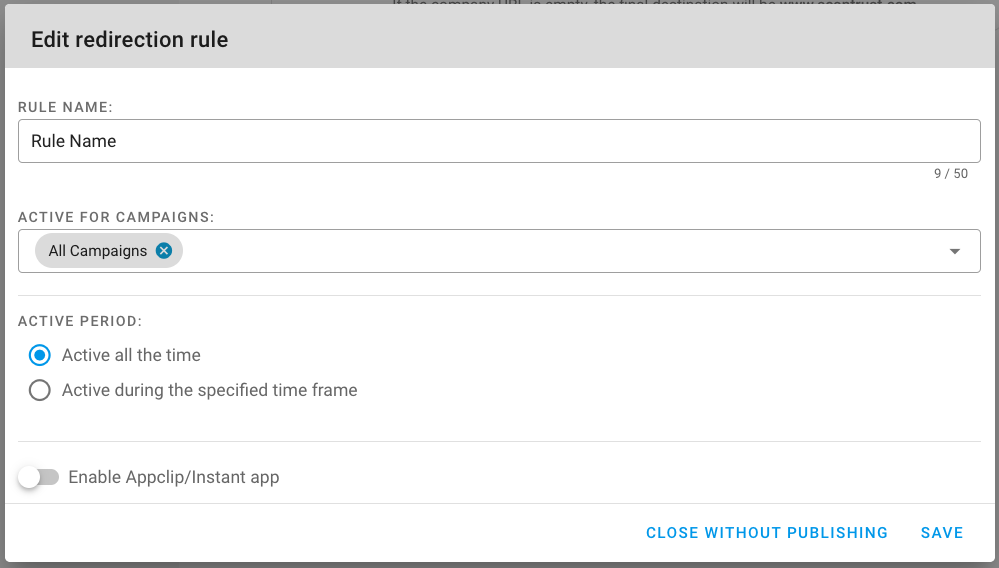Screen dimensions: 999x568
Task: Save the redirection rule
Action: click(942, 533)
